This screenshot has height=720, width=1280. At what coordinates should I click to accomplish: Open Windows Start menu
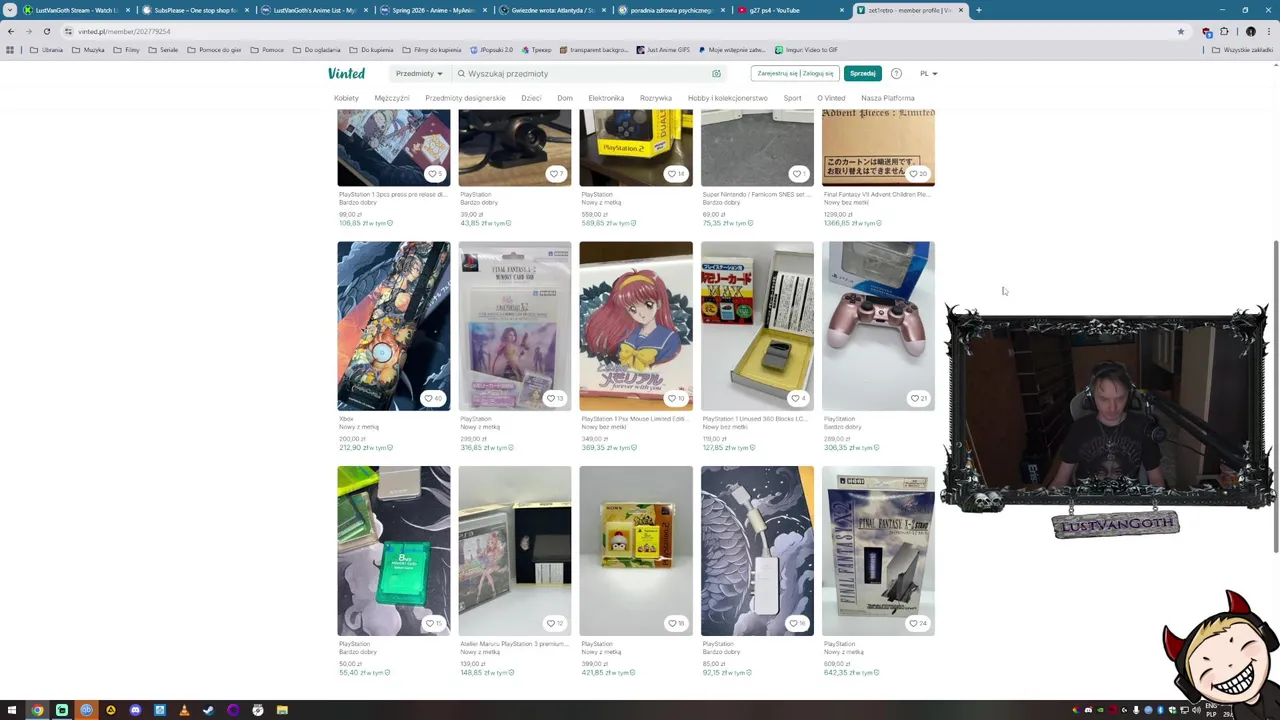pyautogui.click(x=12, y=710)
